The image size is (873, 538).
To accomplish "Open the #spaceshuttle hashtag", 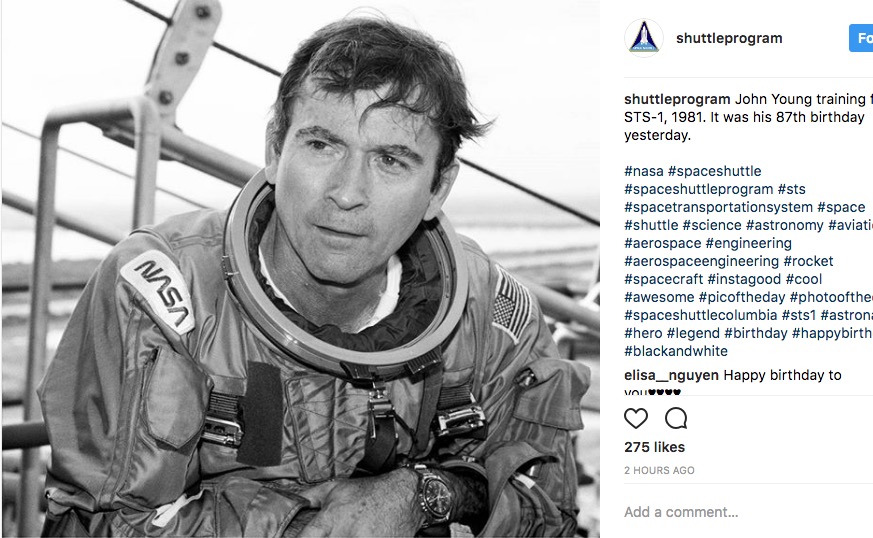I will [x=714, y=171].
